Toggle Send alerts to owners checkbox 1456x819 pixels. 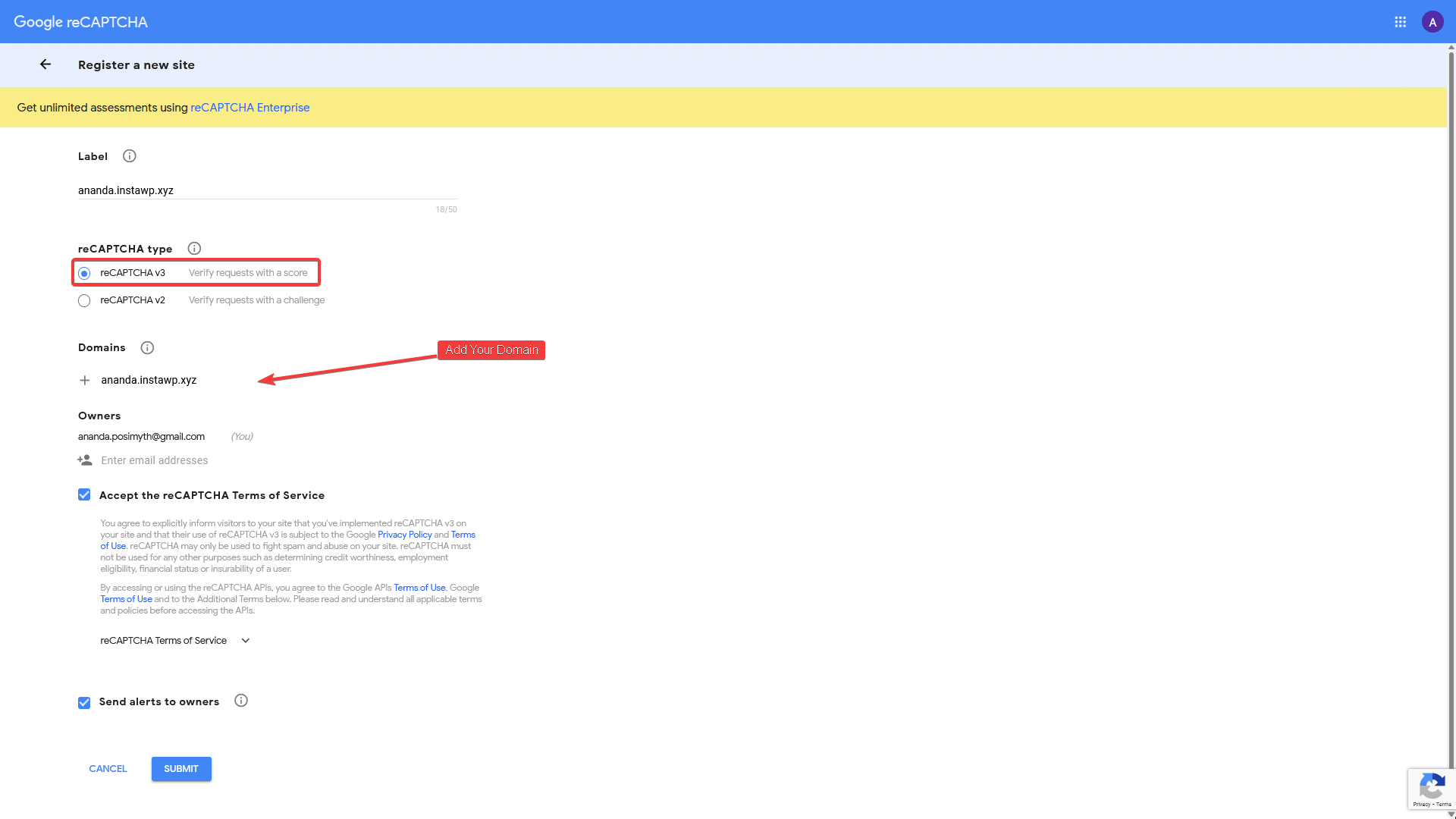click(x=85, y=702)
